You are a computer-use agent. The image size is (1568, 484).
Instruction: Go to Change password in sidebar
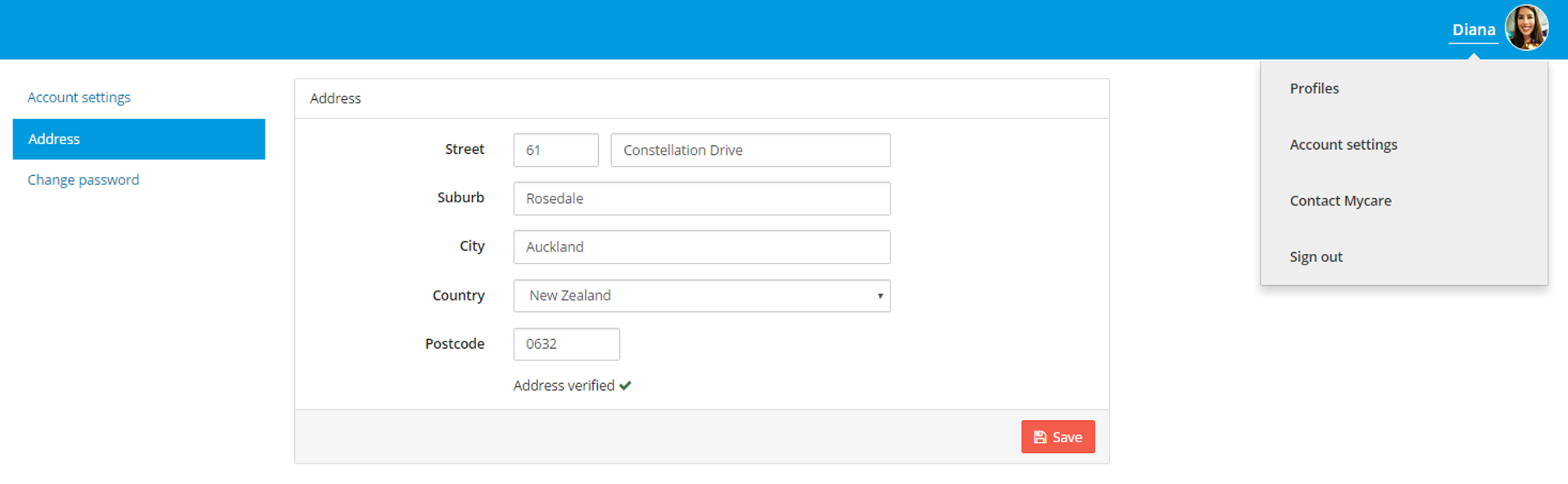pyautogui.click(x=83, y=180)
